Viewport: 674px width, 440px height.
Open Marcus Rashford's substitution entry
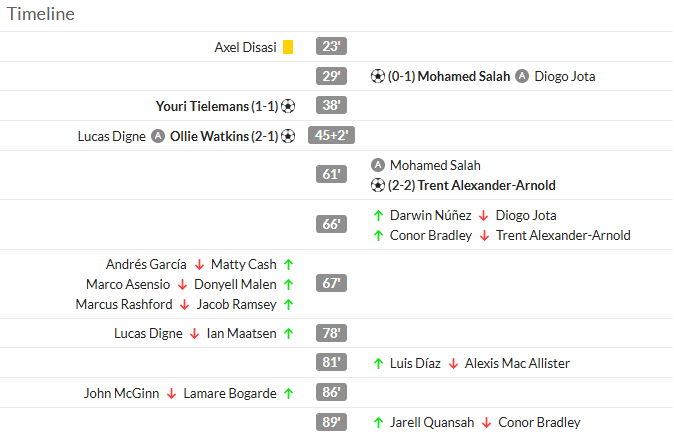[x=185, y=304]
